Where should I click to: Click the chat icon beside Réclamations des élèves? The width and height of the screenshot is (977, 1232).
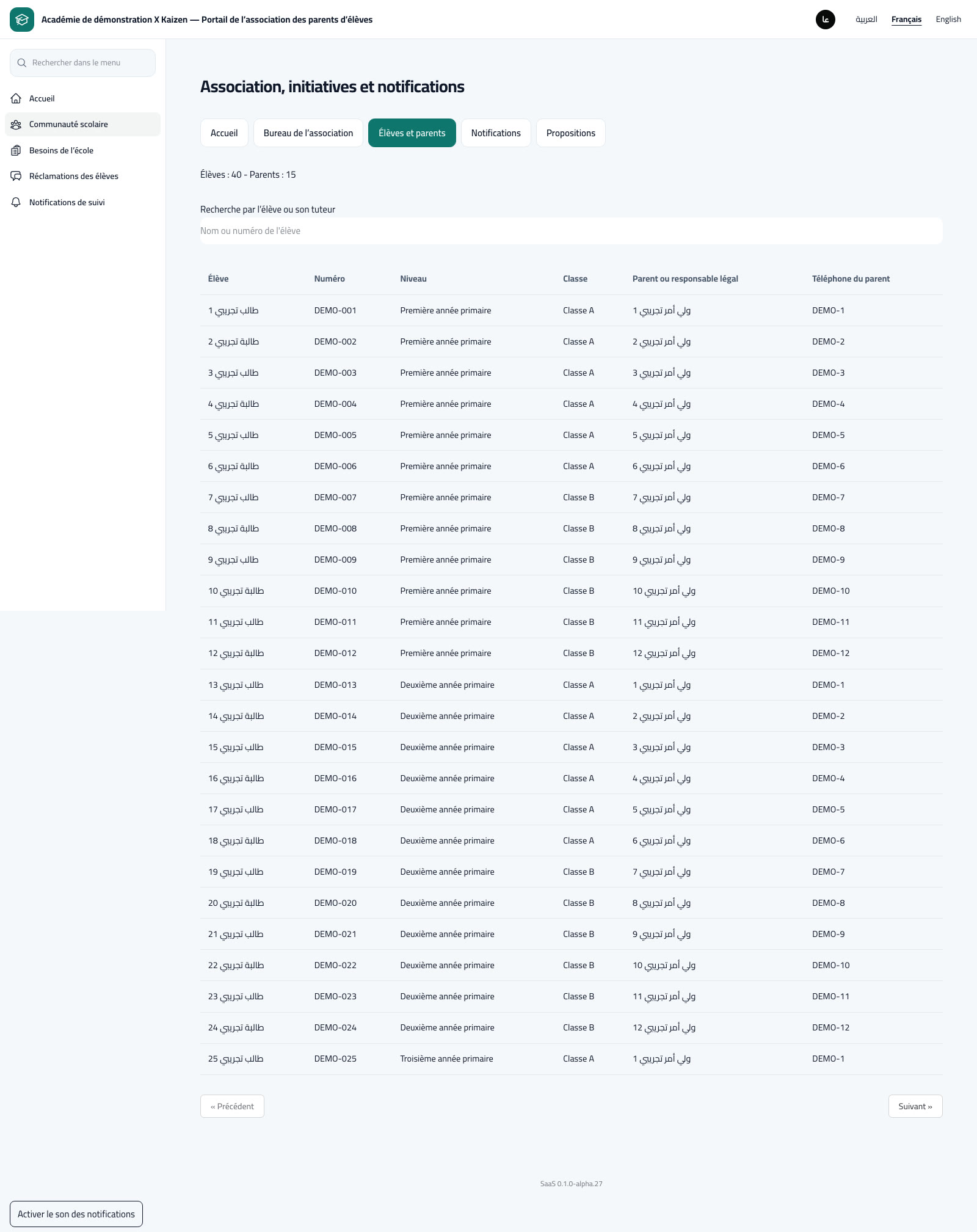tap(16, 176)
